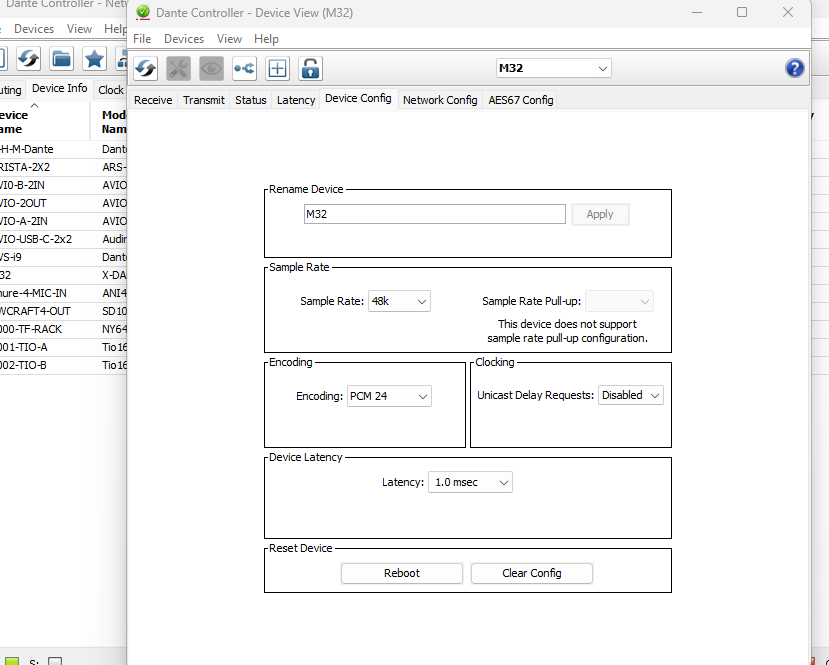The width and height of the screenshot is (829, 665).
Task: Open the Devices menu in Device View
Action: tap(184, 39)
